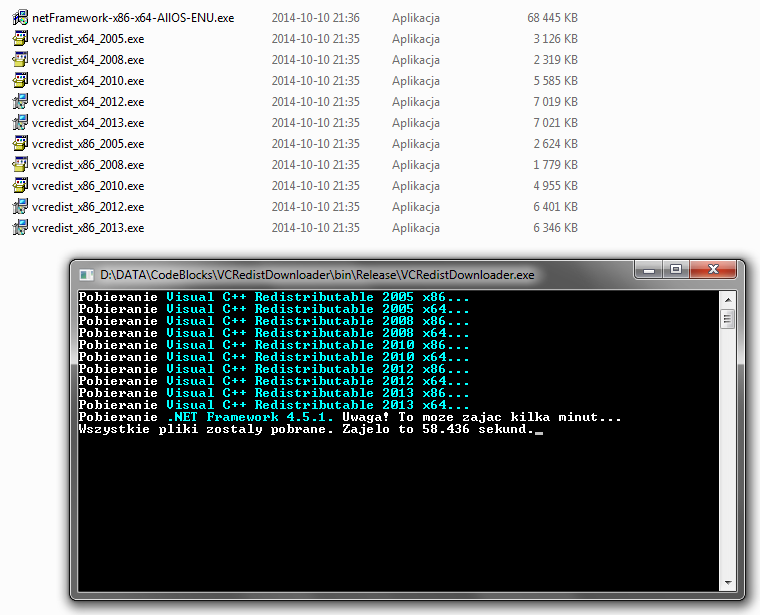The width and height of the screenshot is (760, 615).
Task: Click the console scrollbar down arrow
Action: tap(728, 583)
